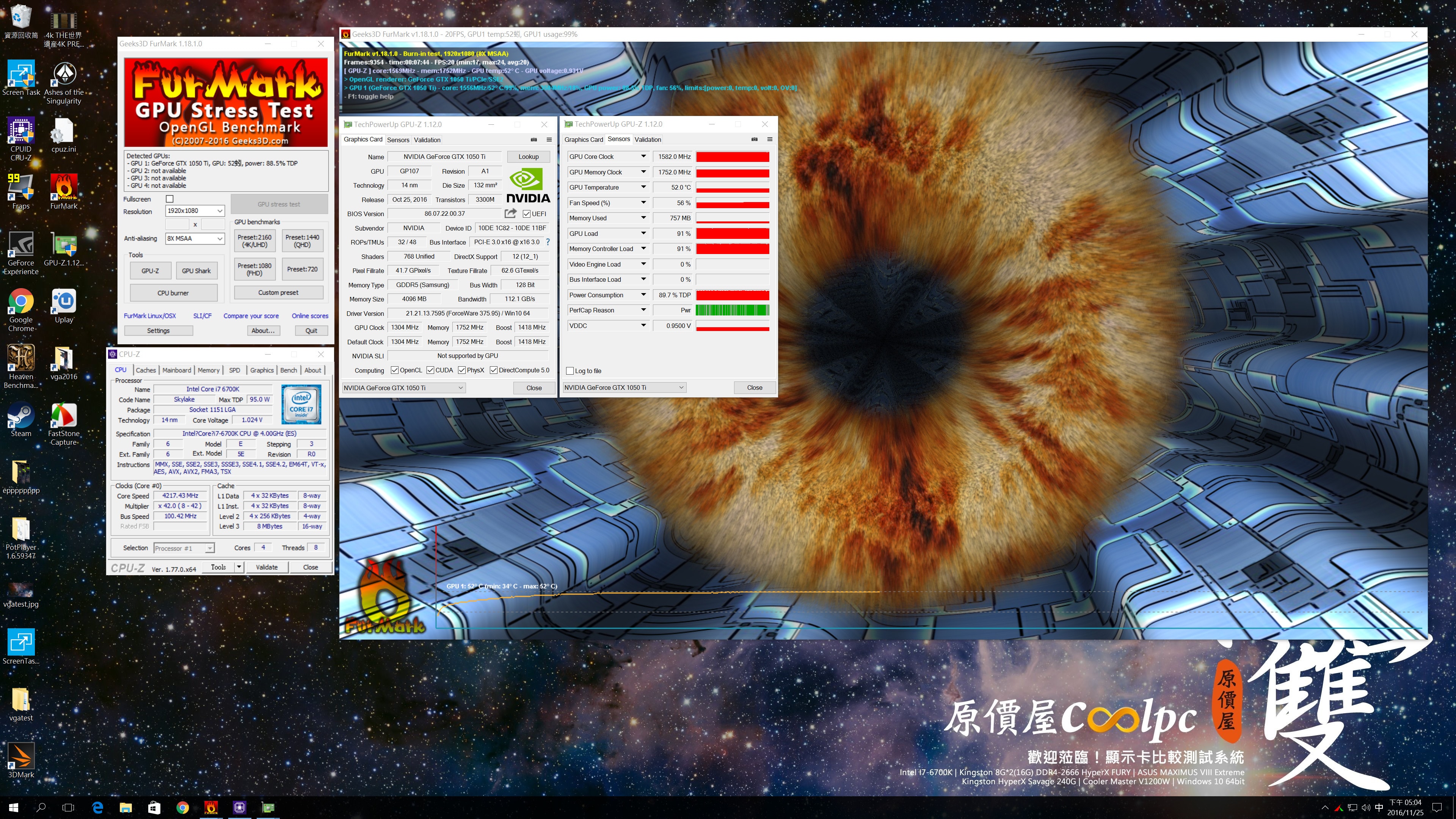Click the Lookup button in GPU-Z

pyautogui.click(x=529, y=157)
